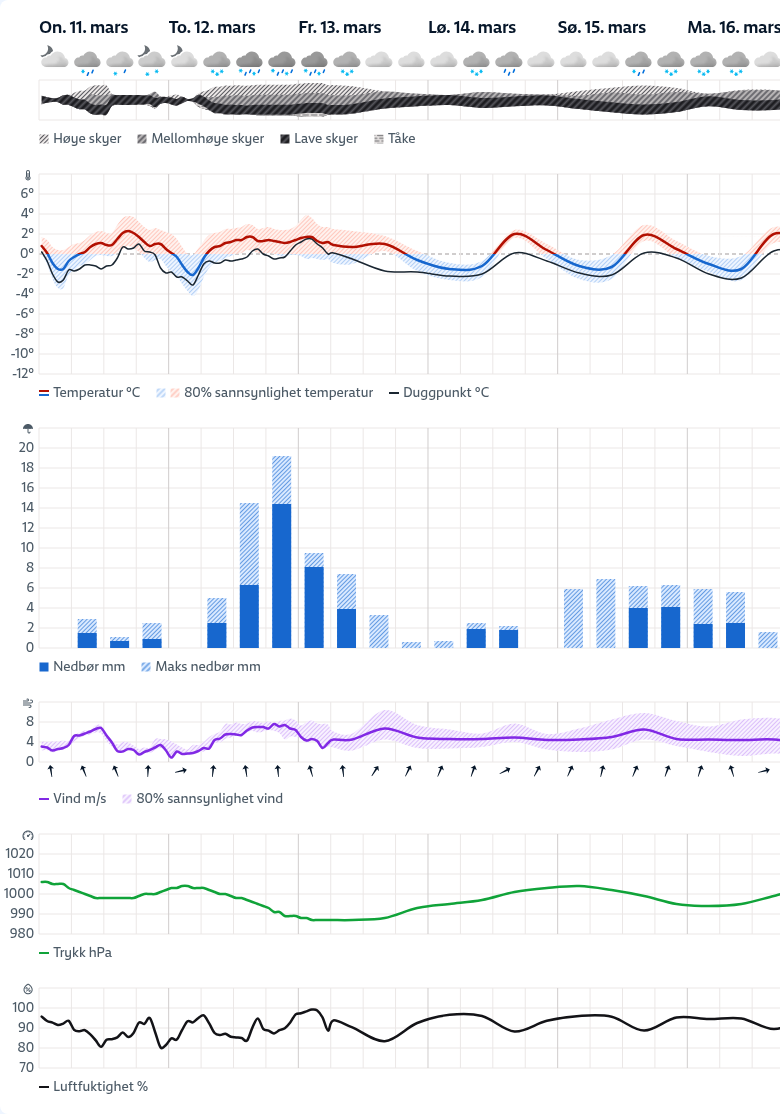The width and height of the screenshot is (780, 1114).
Task: Click the Tåke fog legend icon
Action: click(x=379, y=139)
